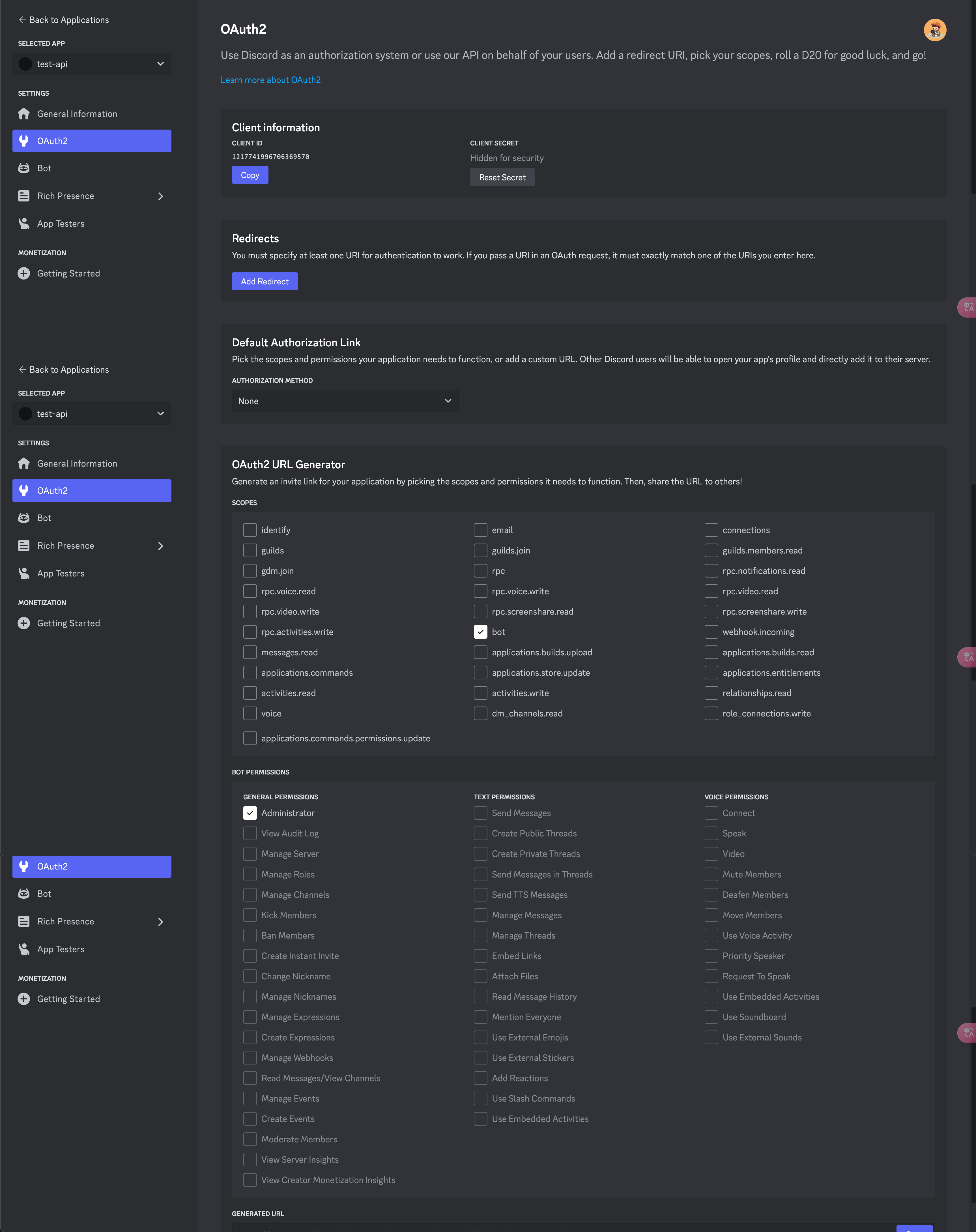Open the Learn more about OAuth2 link
Screen dimensions: 976x1232
pos(270,80)
